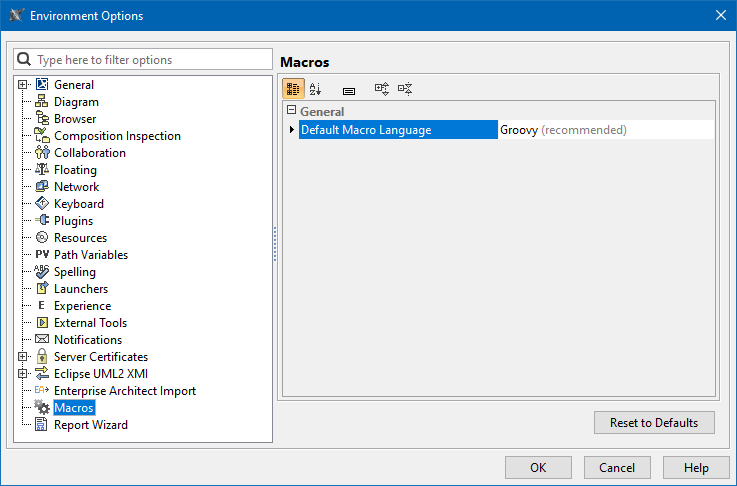This screenshot has width=737, height=486.
Task: Click arrow beside Default Macro Language
Action: pyautogui.click(x=291, y=130)
